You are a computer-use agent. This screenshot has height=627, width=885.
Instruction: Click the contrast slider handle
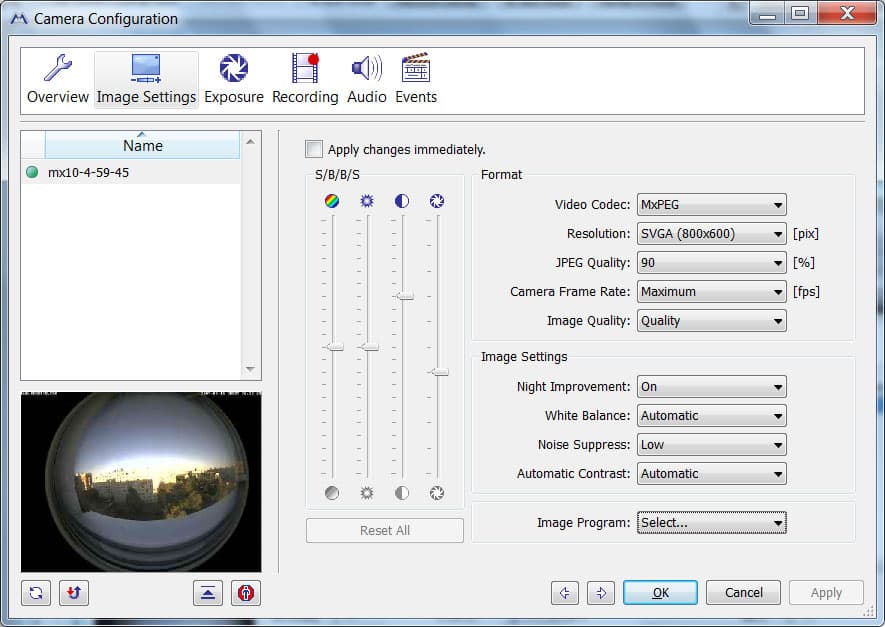[404, 296]
